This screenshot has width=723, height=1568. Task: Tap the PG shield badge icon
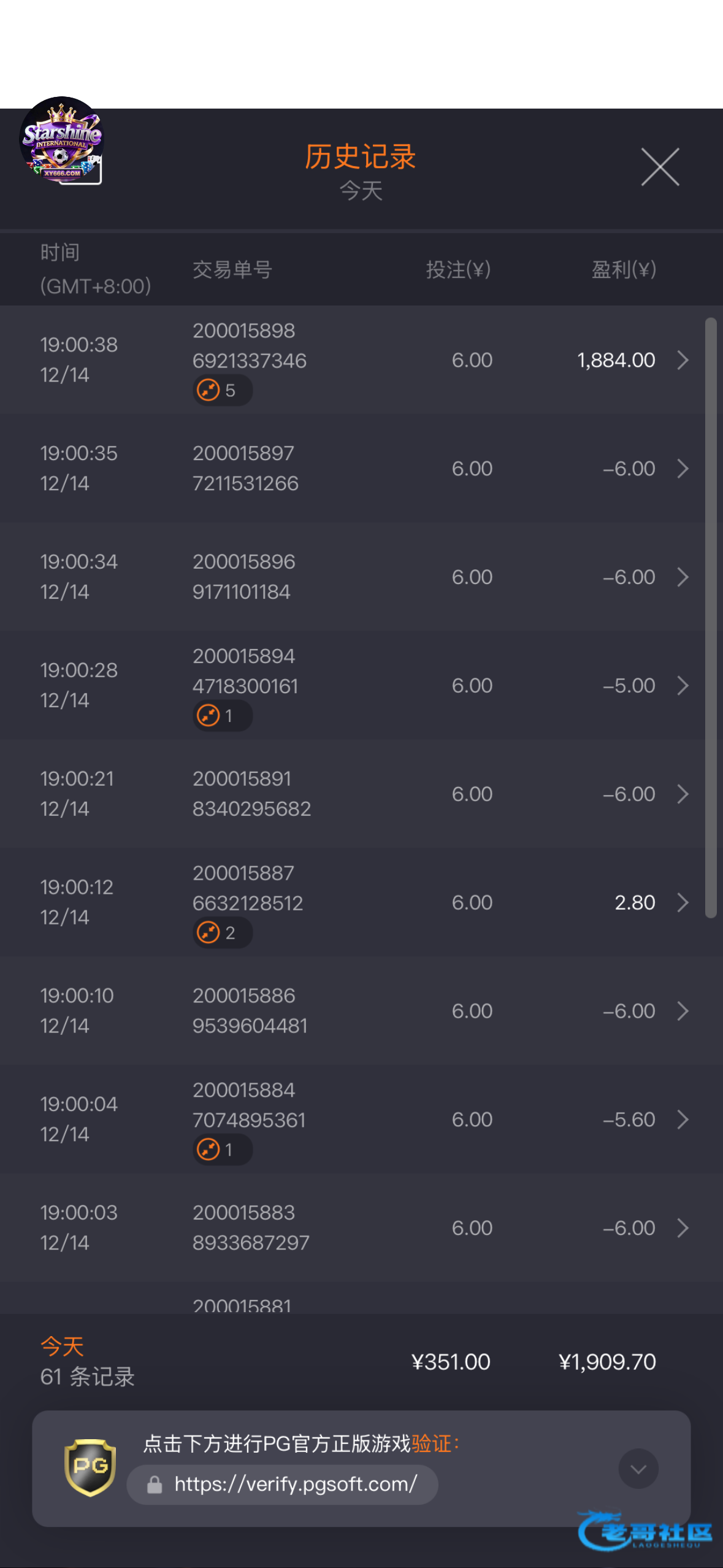(90, 1467)
